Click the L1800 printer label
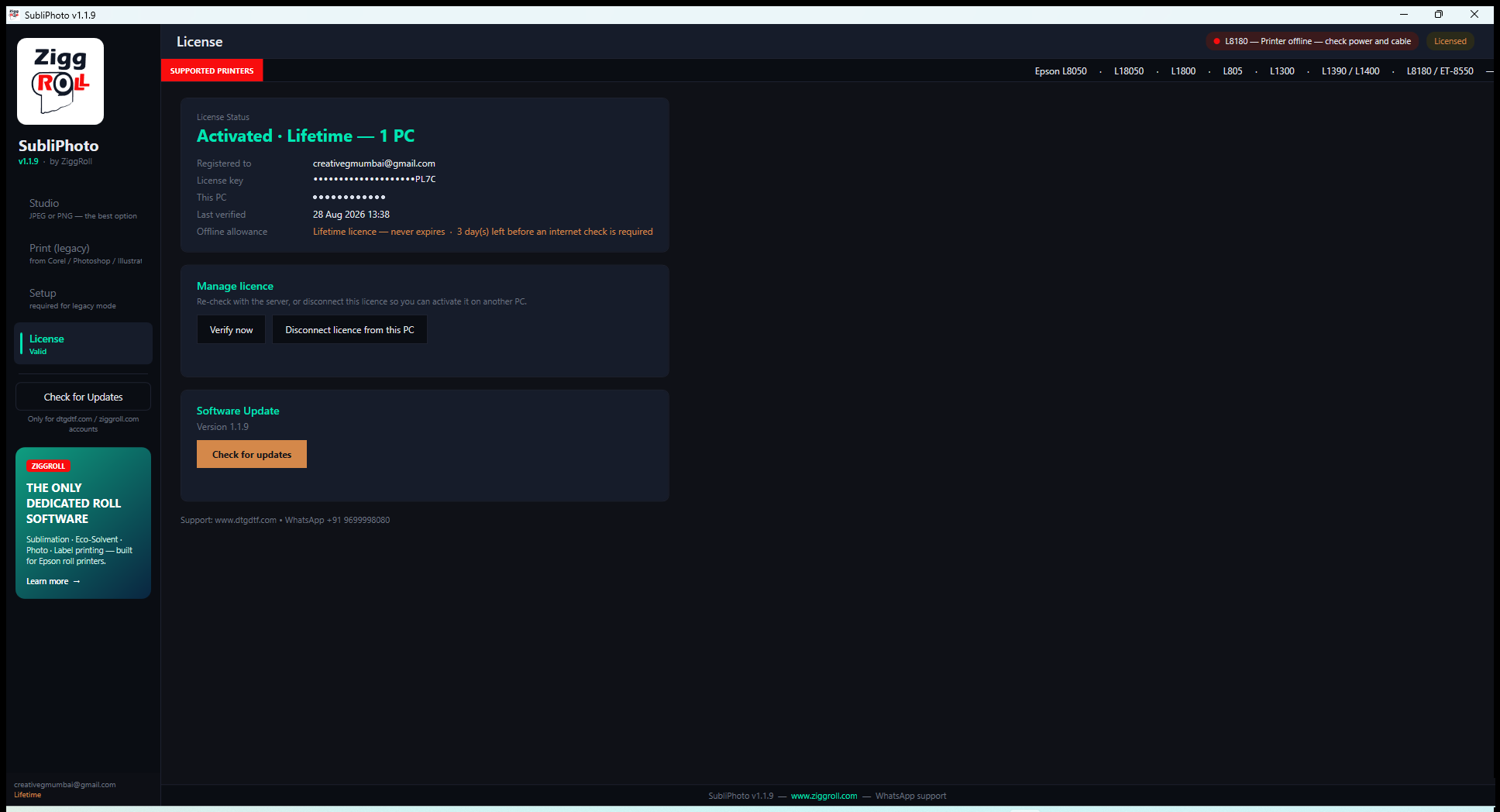This screenshot has height=812, width=1500. 1183,71
